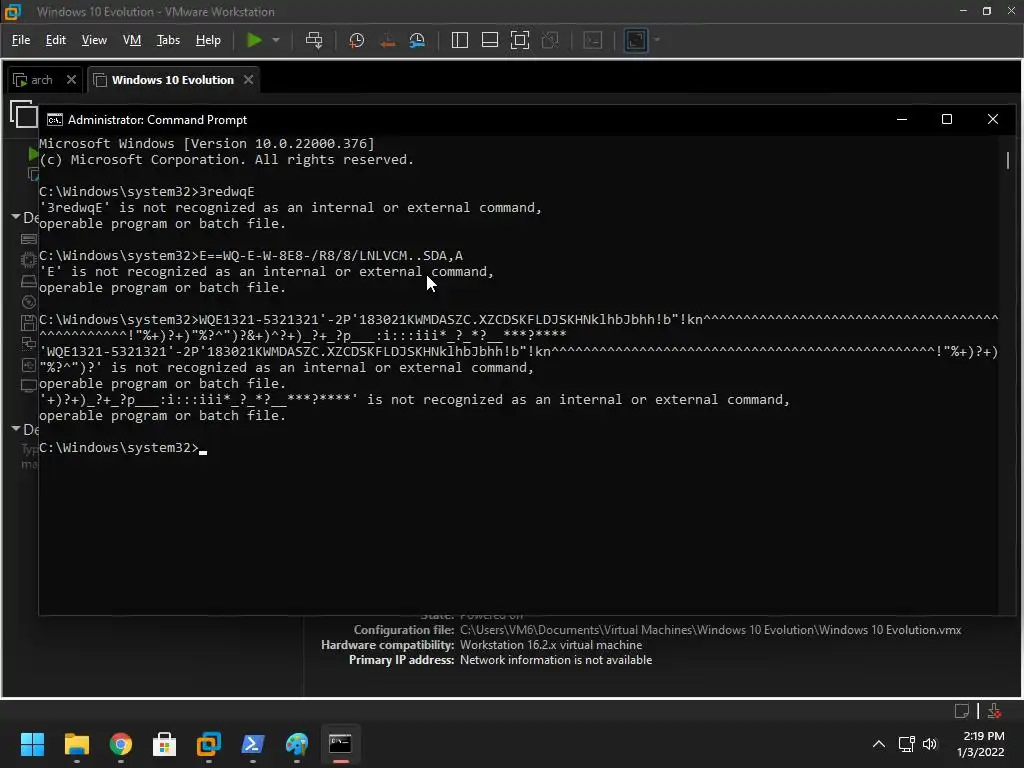Switch to VMware Workstation taskbar icon
1024x768 pixels.
tap(209, 744)
